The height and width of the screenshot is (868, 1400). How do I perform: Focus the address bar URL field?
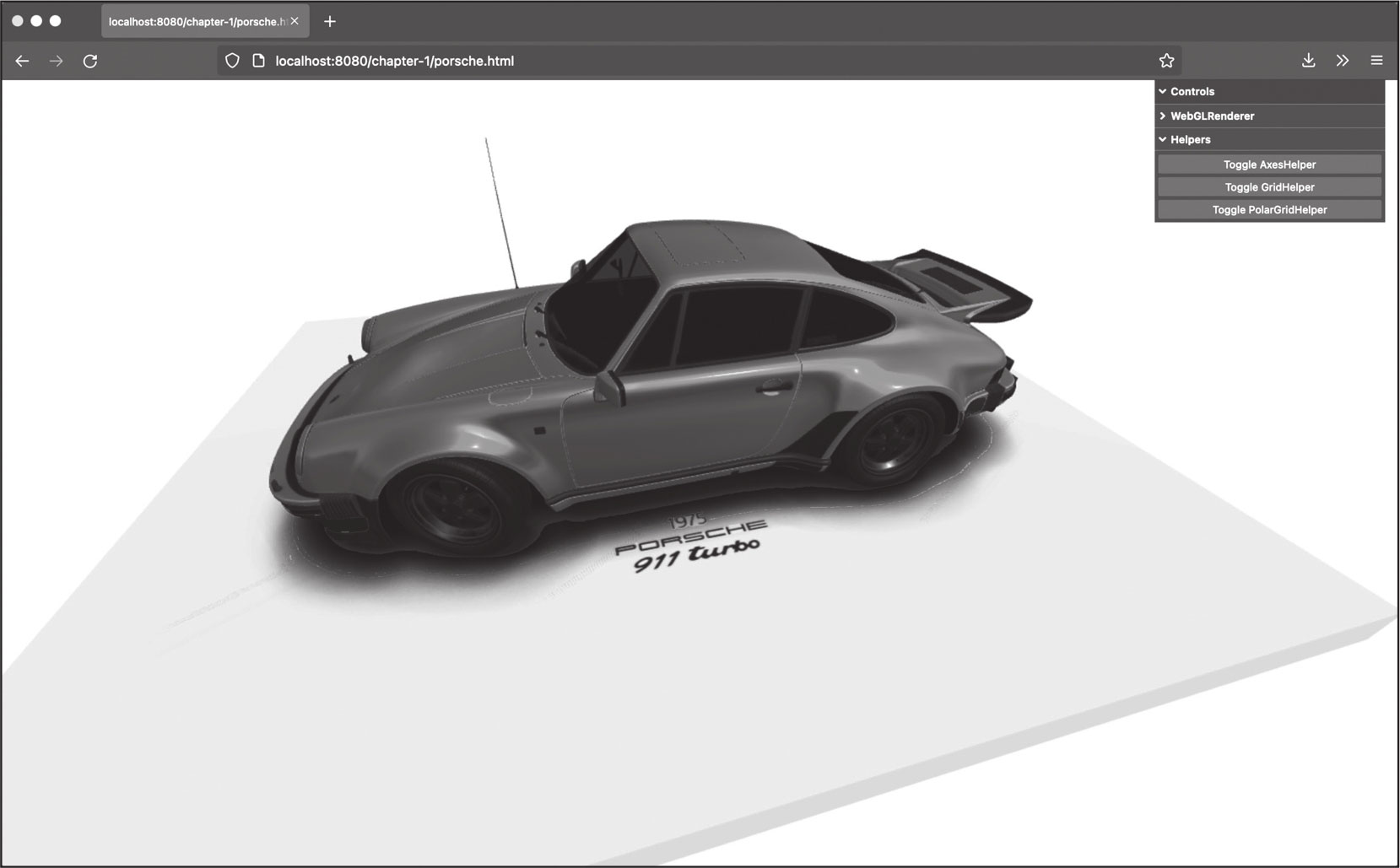(x=699, y=61)
